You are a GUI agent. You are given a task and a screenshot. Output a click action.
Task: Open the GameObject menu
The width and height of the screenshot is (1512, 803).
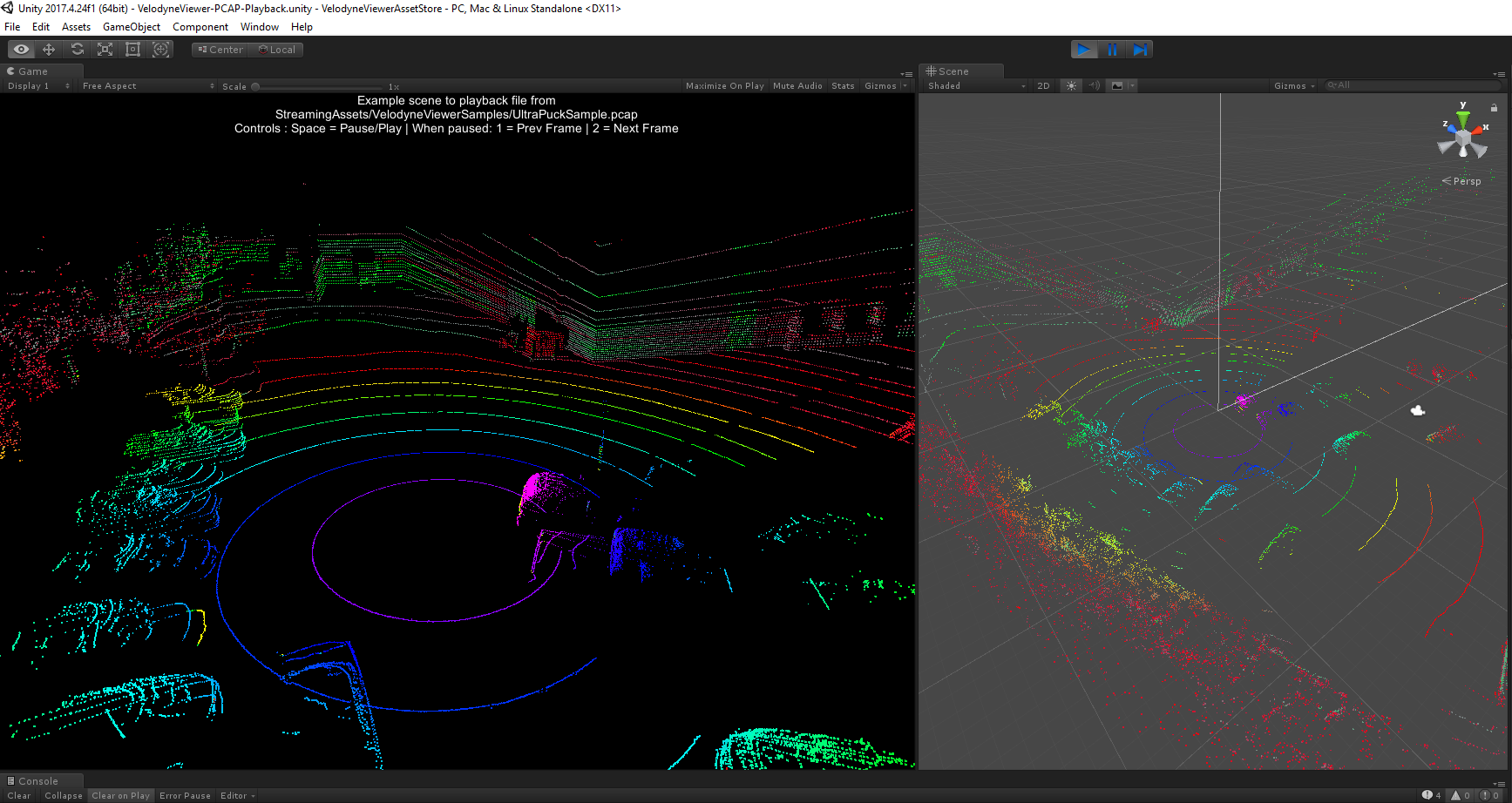pos(132,27)
